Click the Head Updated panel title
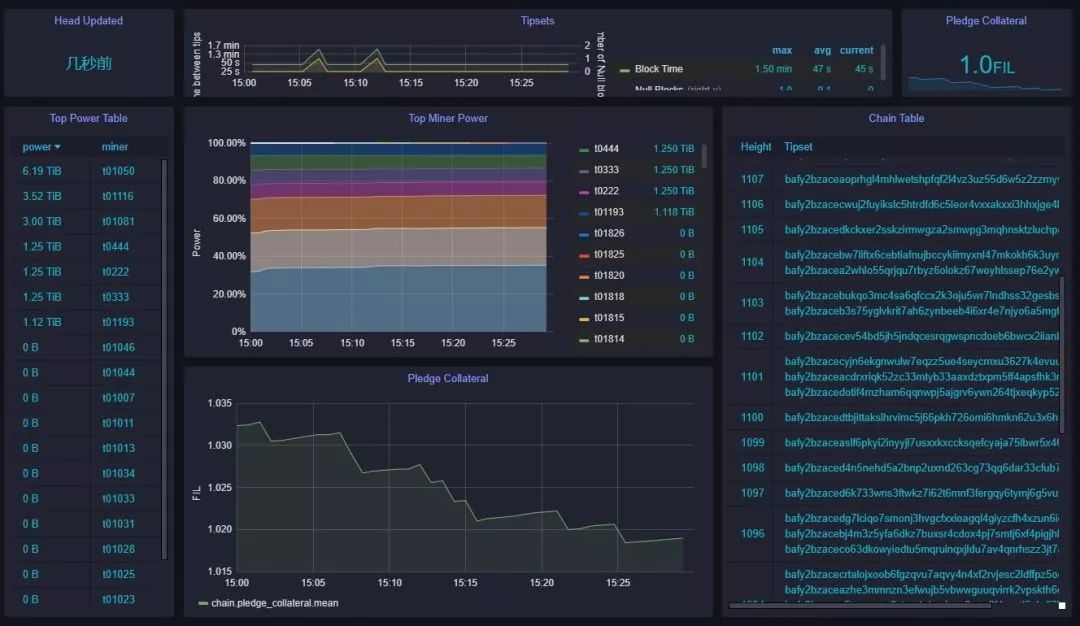 tap(89, 20)
